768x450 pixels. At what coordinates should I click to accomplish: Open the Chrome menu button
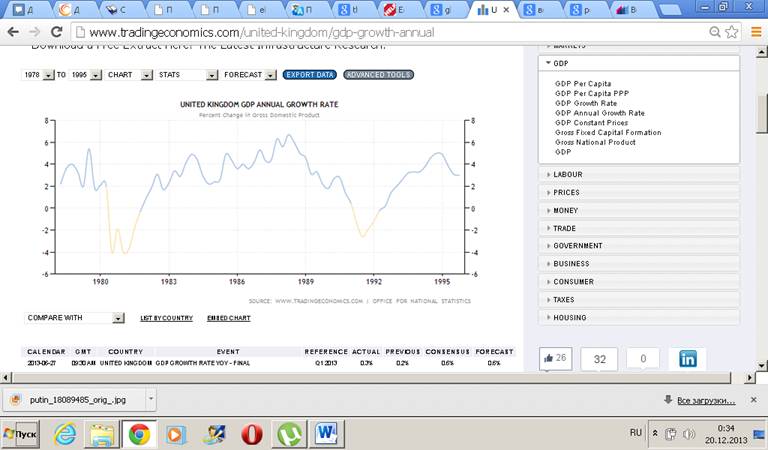pos(752,32)
